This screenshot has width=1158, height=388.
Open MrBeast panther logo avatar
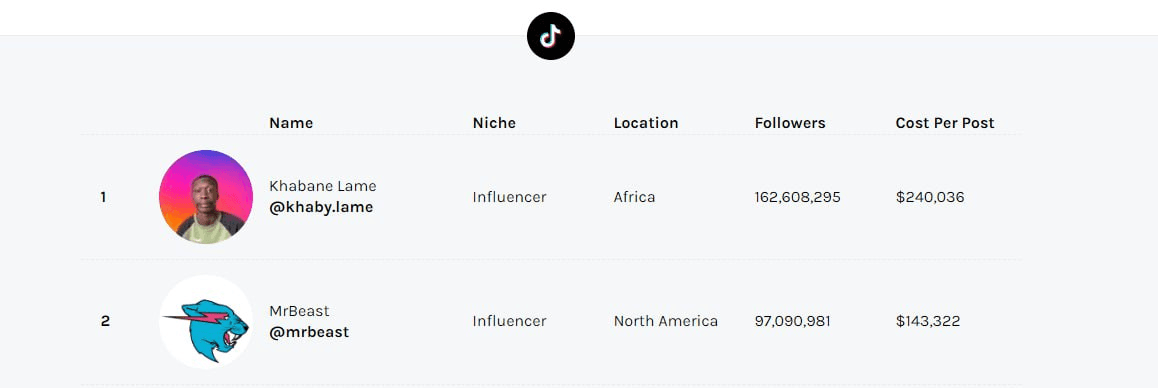pos(206,321)
